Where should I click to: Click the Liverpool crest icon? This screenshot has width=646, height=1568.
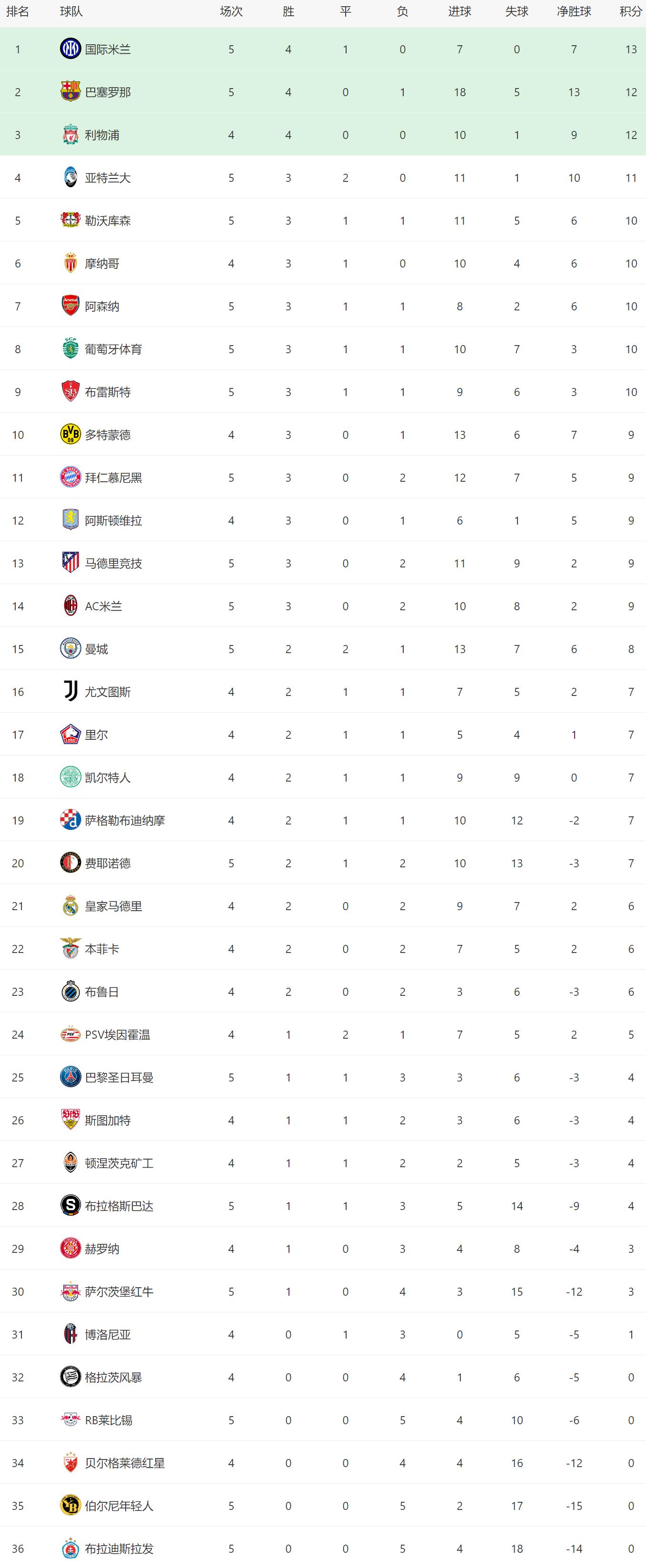click(70, 135)
